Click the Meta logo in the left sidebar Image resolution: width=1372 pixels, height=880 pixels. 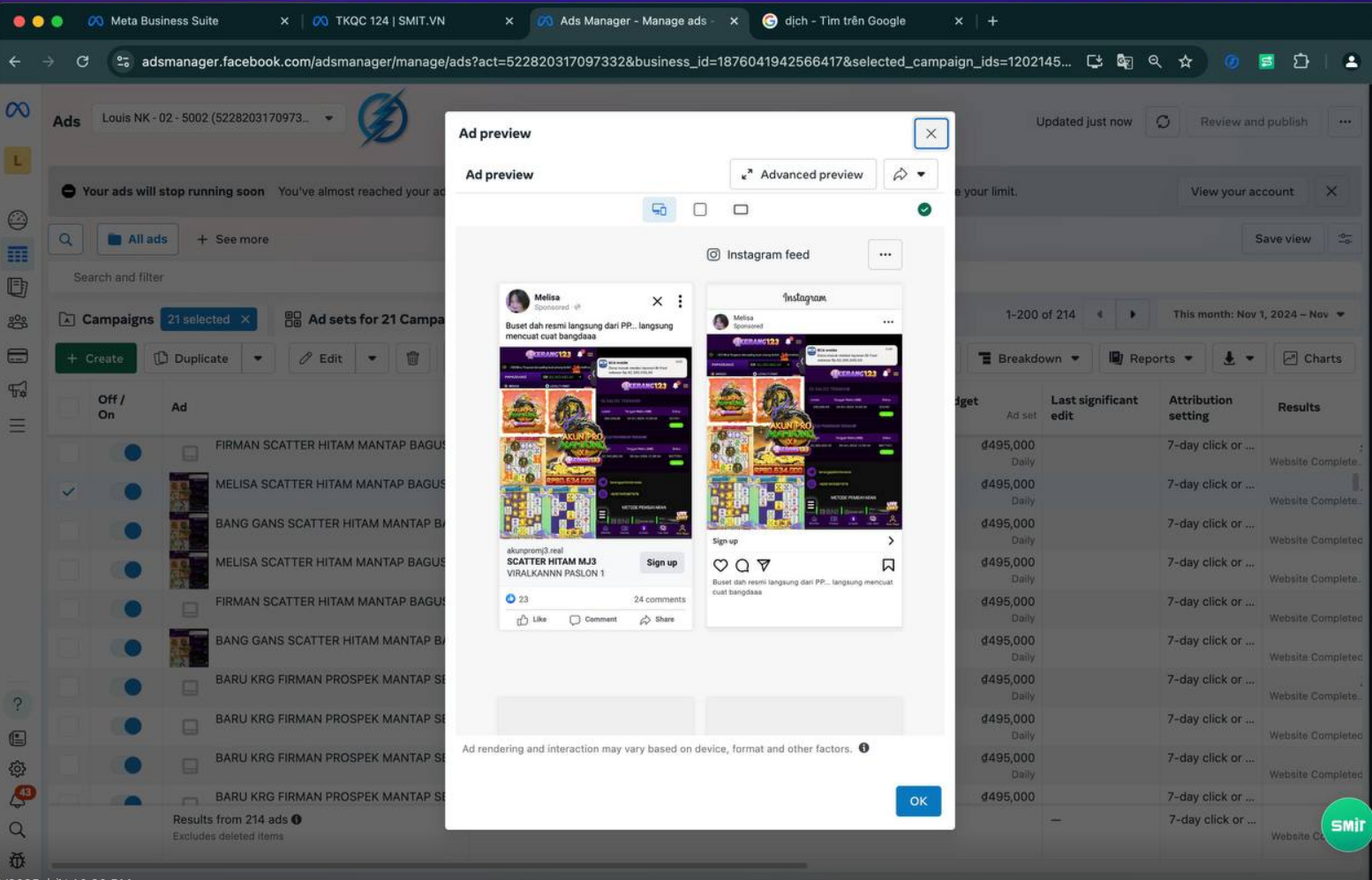[x=18, y=110]
